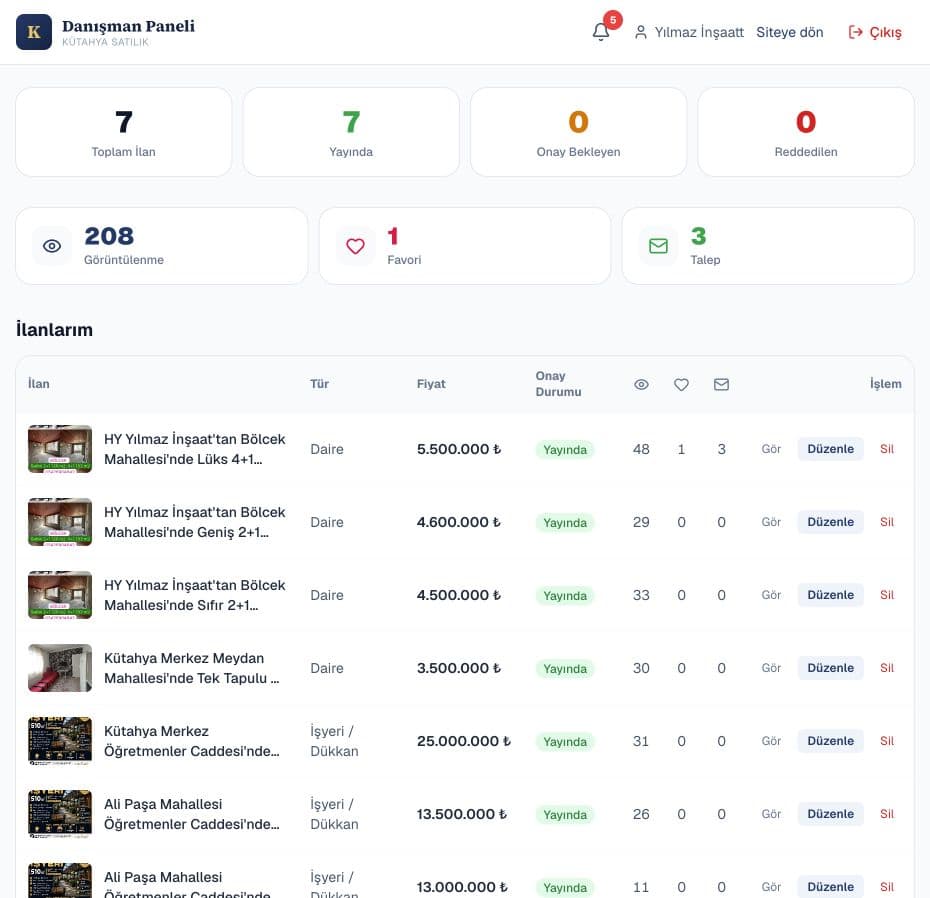Open the Yılmaz İnşaatt account name

point(699,32)
